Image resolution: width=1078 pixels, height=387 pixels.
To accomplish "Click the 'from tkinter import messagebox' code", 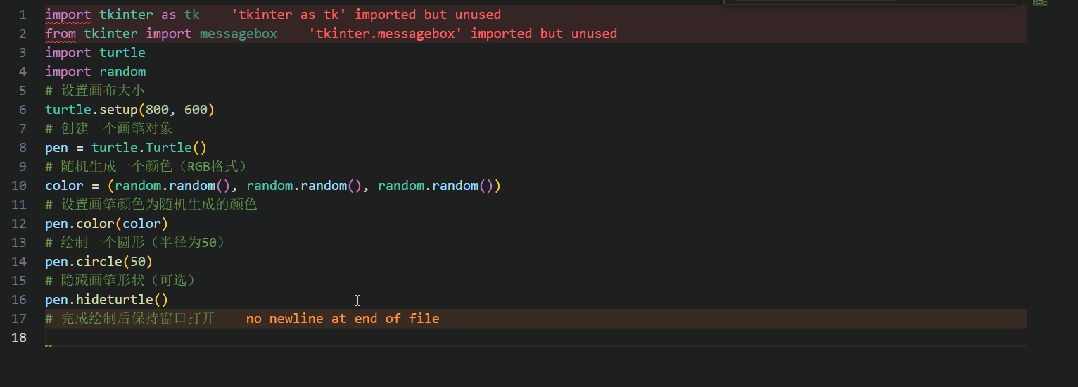I will pyautogui.click(x=161, y=34).
